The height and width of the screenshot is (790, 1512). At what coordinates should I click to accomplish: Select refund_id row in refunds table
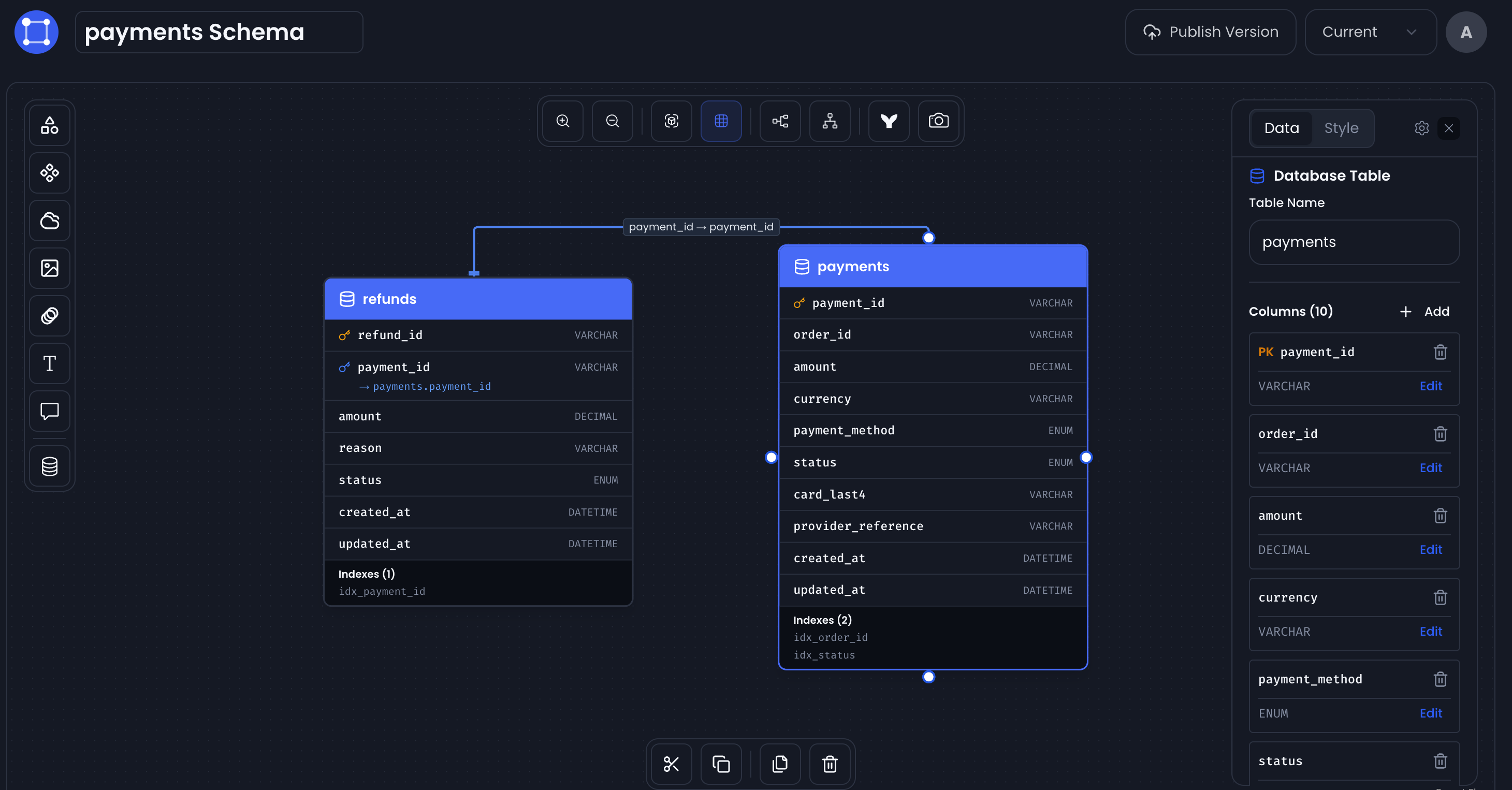(x=478, y=335)
